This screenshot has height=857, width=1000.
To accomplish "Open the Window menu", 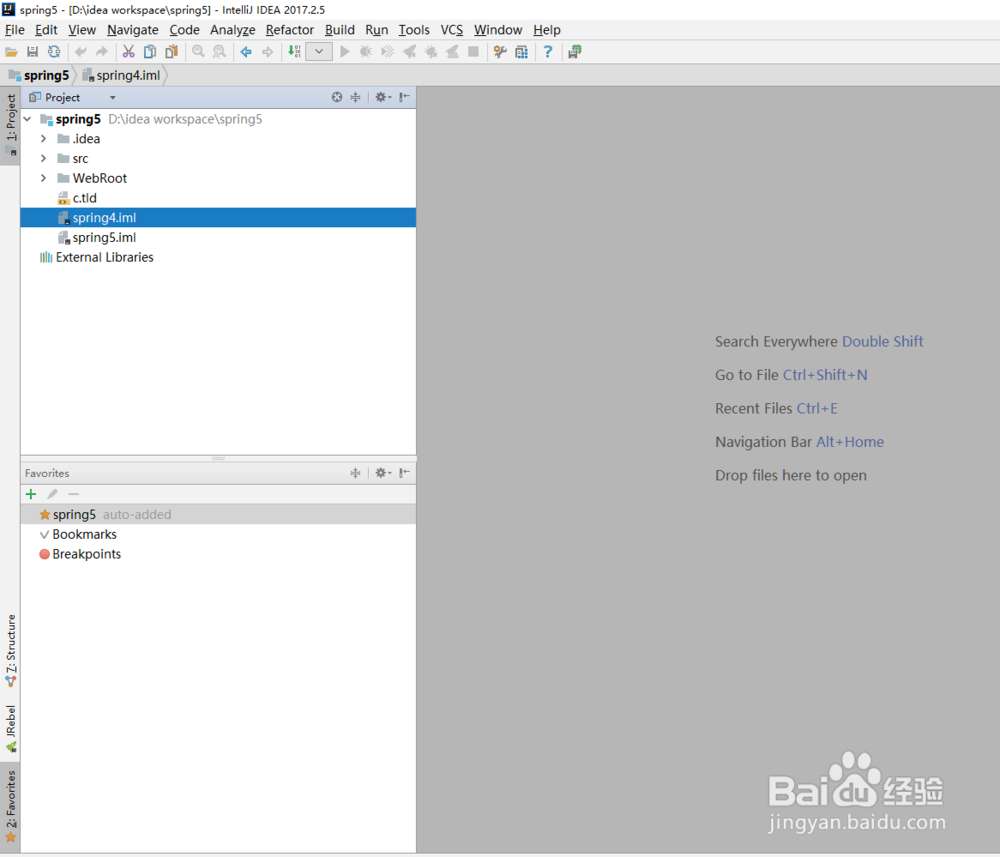I will click(498, 30).
